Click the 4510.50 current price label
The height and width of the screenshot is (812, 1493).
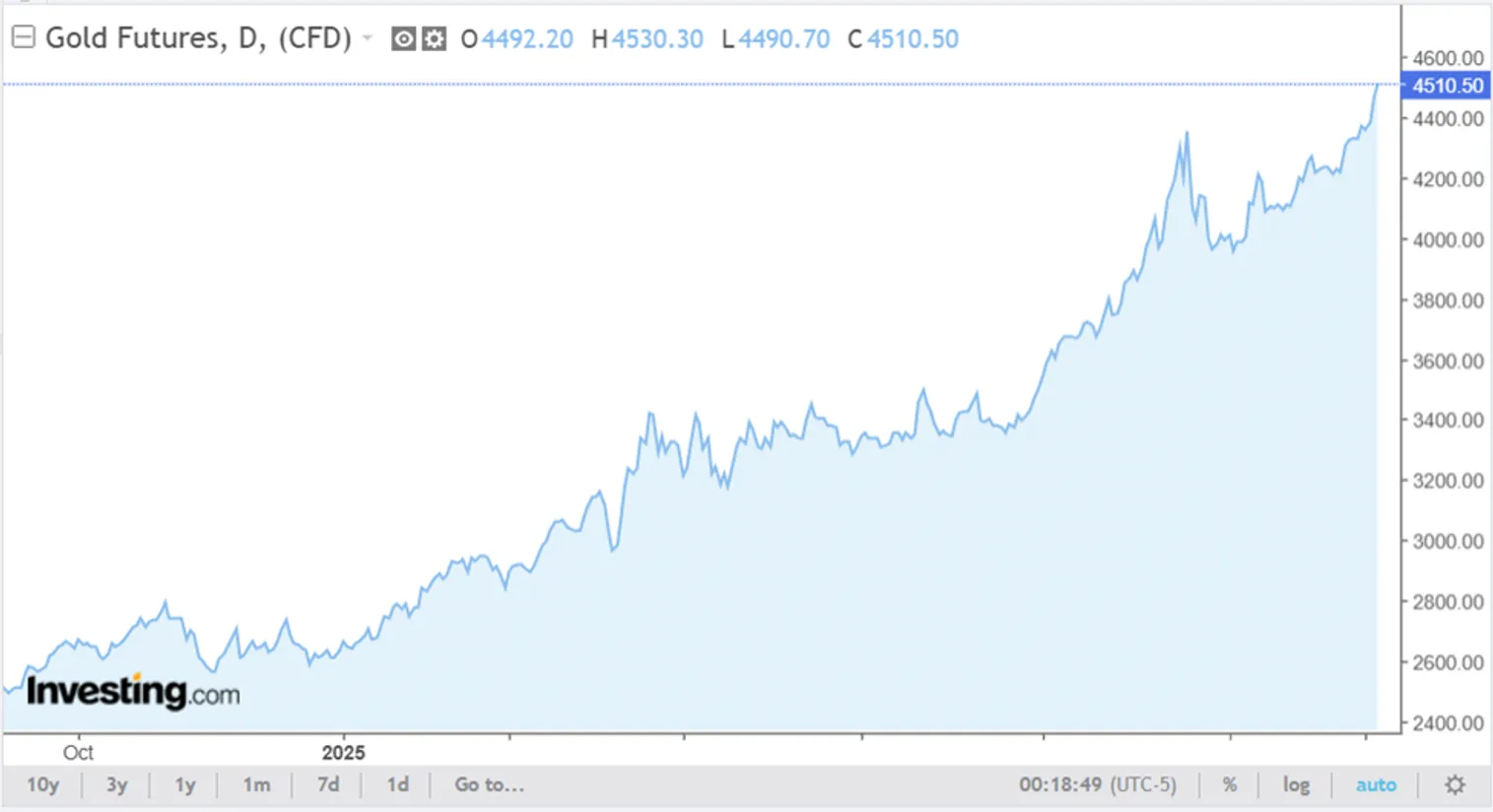click(1446, 86)
